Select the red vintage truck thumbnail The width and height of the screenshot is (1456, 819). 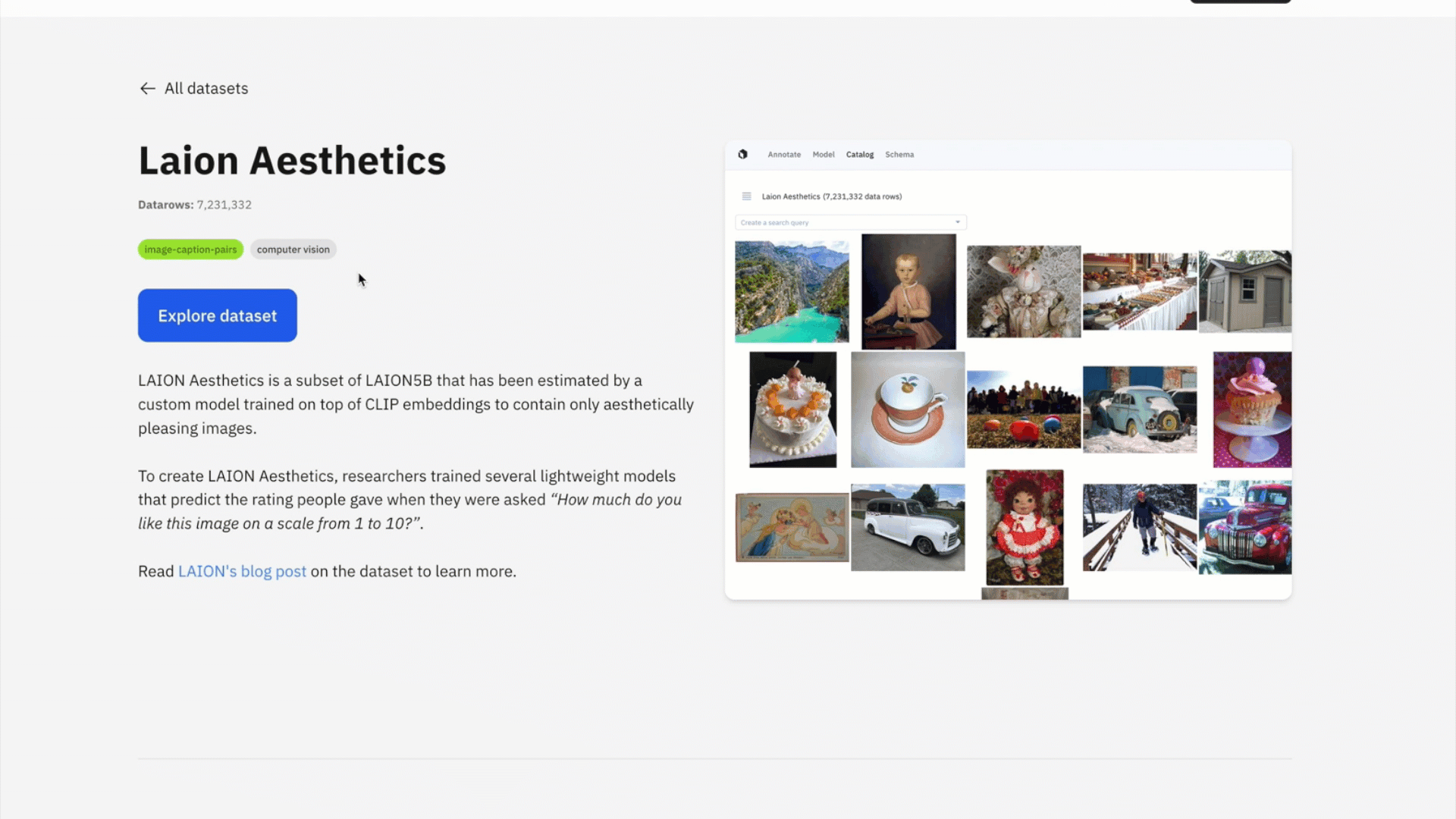point(1245,528)
